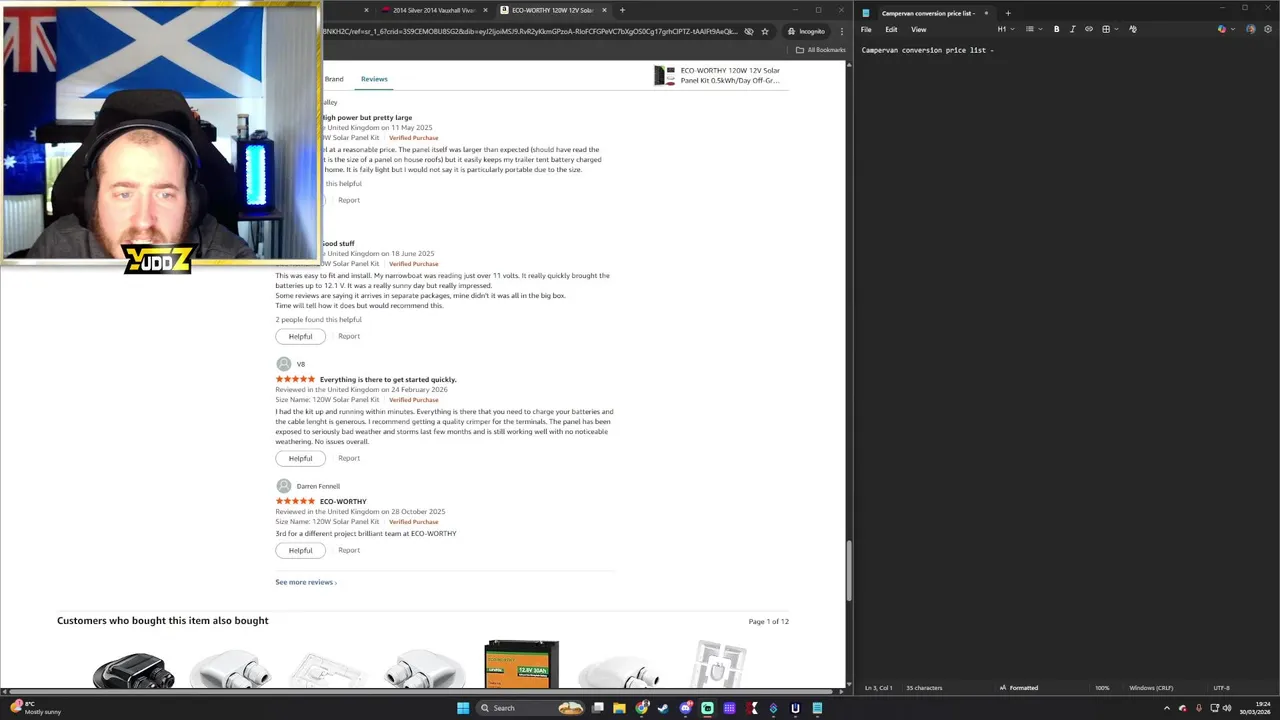Image resolution: width=1280 pixels, height=720 pixels.
Task: Open Discord from the taskbar
Action: [685, 708]
